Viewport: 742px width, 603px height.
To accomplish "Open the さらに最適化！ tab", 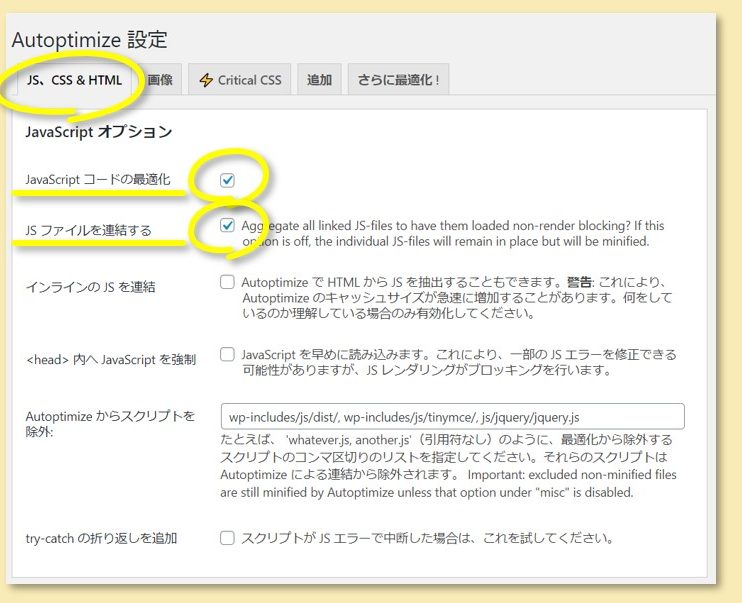I will (x=398, y=80).
